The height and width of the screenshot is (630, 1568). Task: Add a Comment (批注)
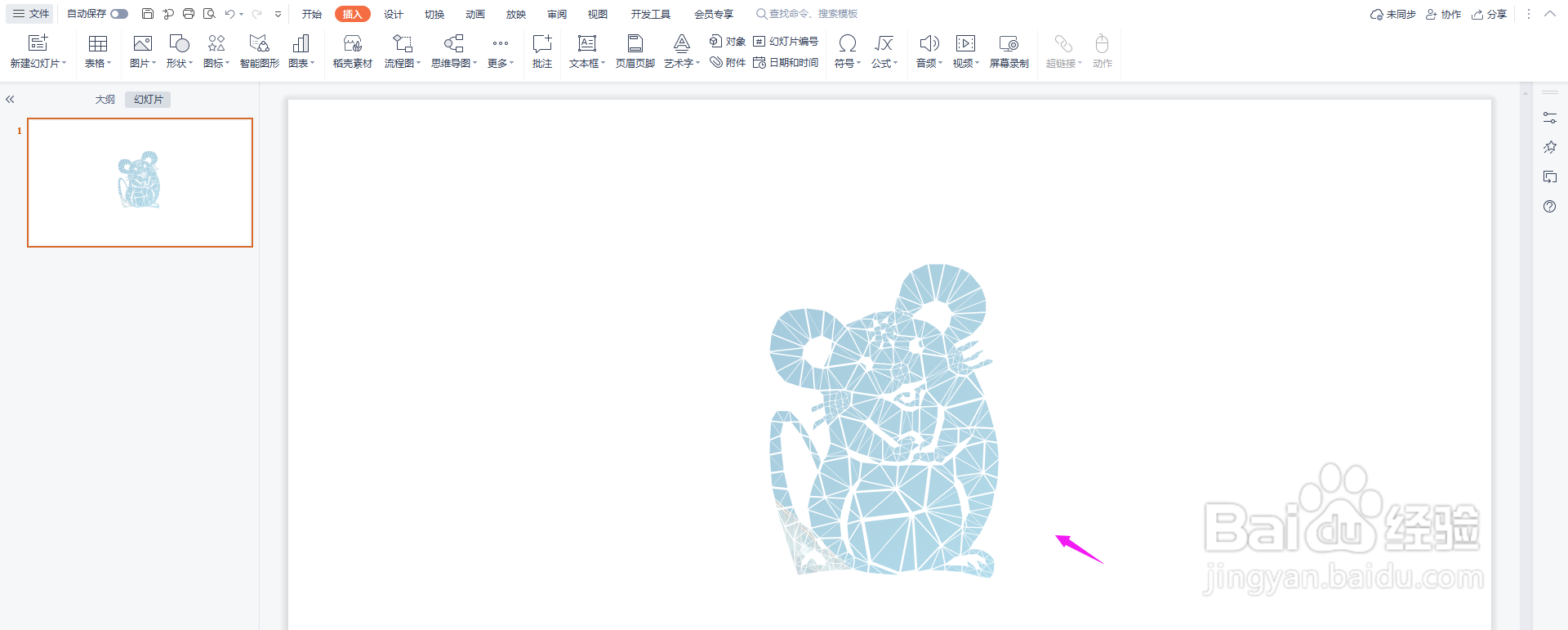pos(542,51)
